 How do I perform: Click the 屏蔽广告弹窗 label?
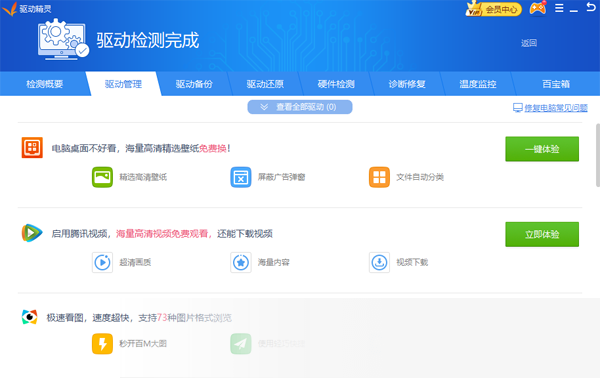[281, 177]
